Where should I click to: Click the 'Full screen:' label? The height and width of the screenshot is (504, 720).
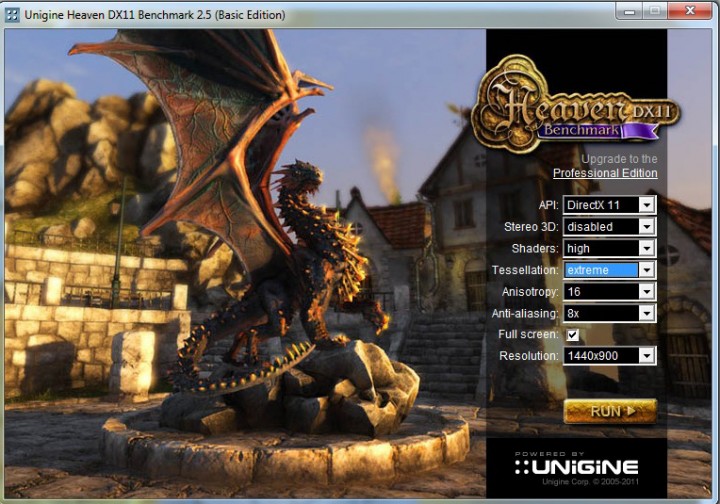(528, 334)
